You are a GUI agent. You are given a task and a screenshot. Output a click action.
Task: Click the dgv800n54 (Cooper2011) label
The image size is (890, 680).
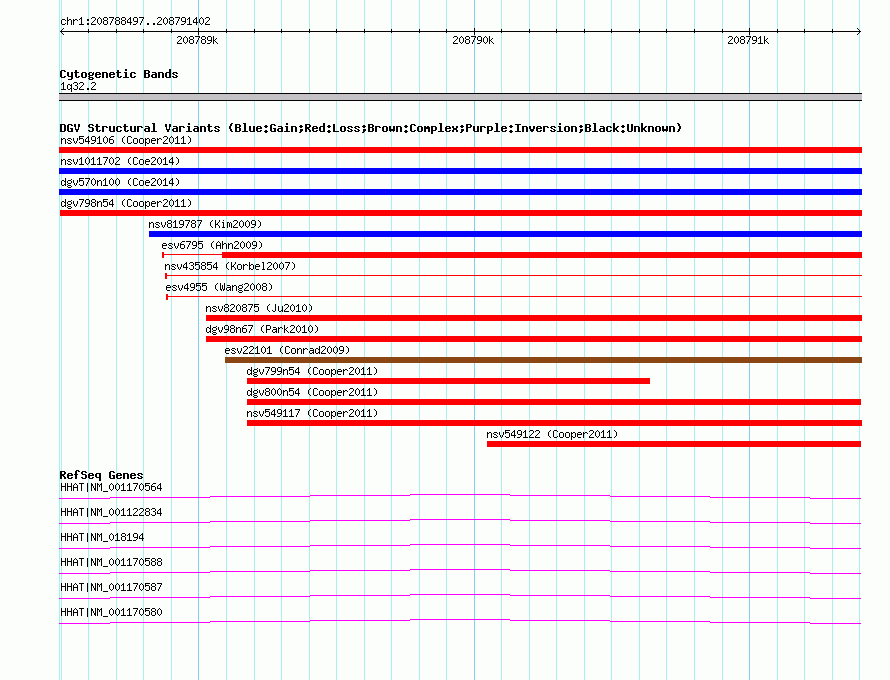(312, 392)
